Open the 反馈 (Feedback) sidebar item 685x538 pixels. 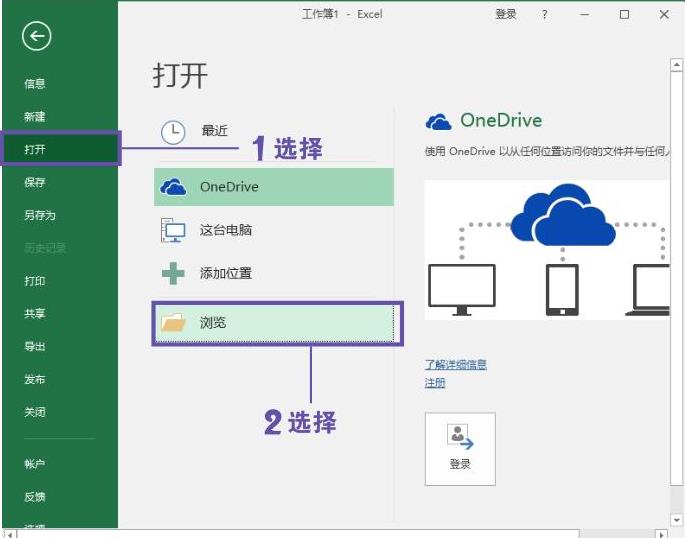(x=35, y=497)
